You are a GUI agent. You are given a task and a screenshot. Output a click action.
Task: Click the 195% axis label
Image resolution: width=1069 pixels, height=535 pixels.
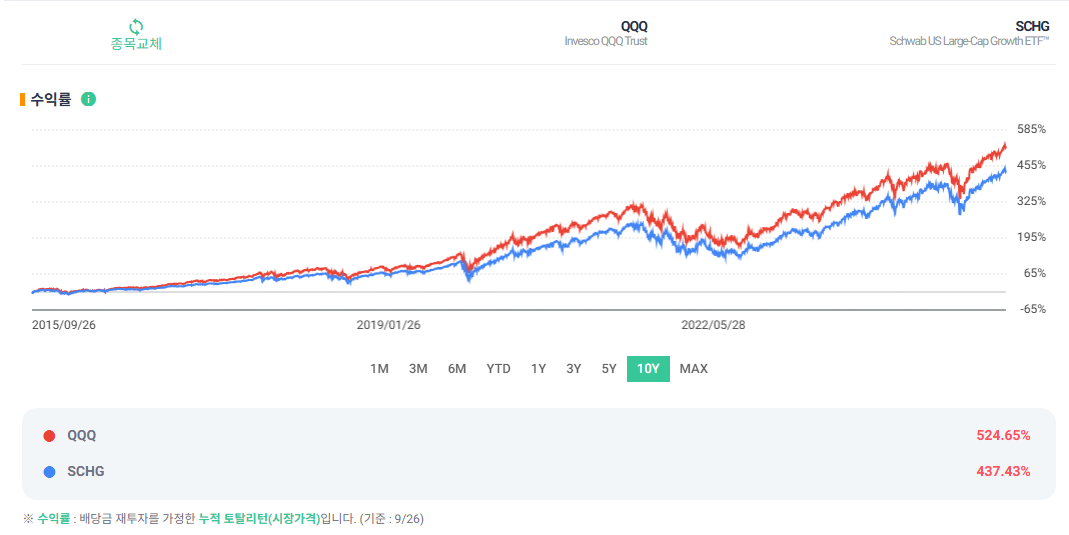click(x=1032, y=237)
